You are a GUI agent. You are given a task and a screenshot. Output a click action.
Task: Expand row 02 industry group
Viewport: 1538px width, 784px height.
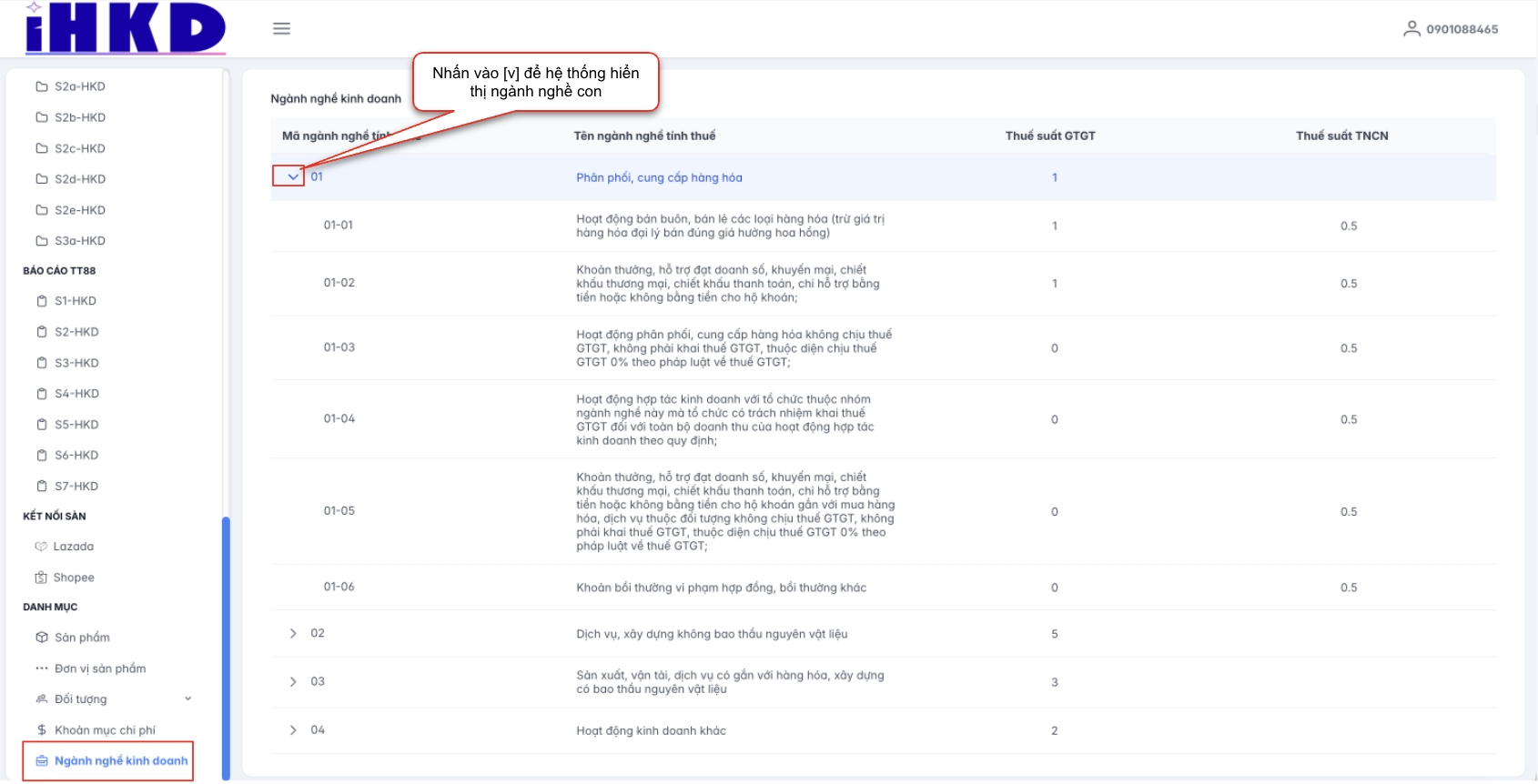293,634
